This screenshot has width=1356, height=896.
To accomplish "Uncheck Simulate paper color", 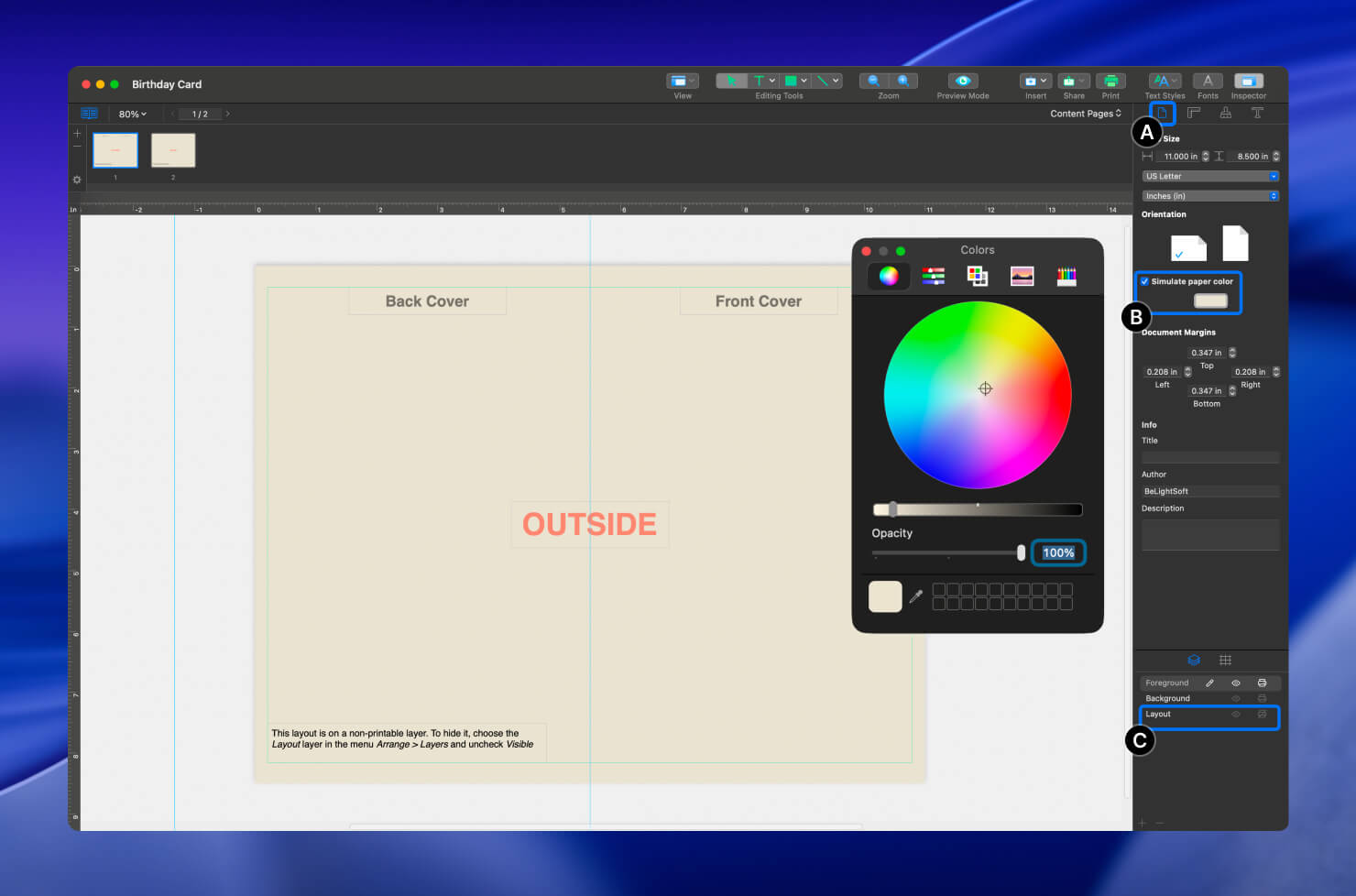I will [1145, 281].
